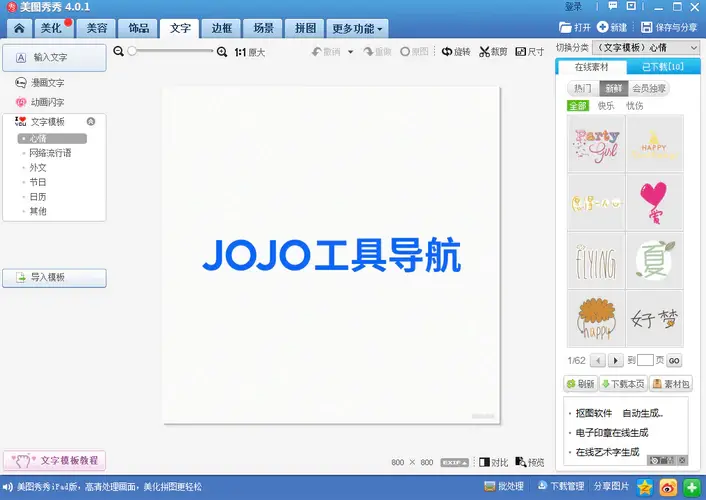Select the 网络流行语 category

[x=50, y=153]
